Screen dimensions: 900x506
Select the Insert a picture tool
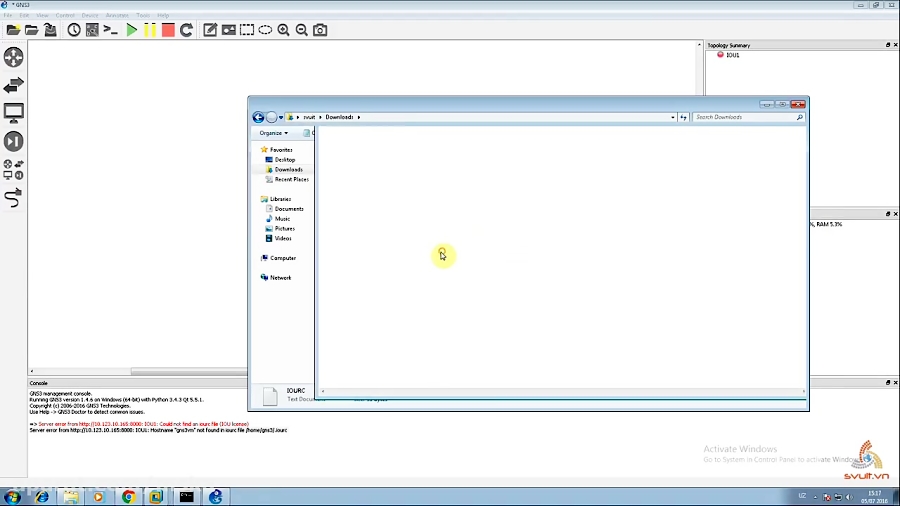tap(228, 30)
